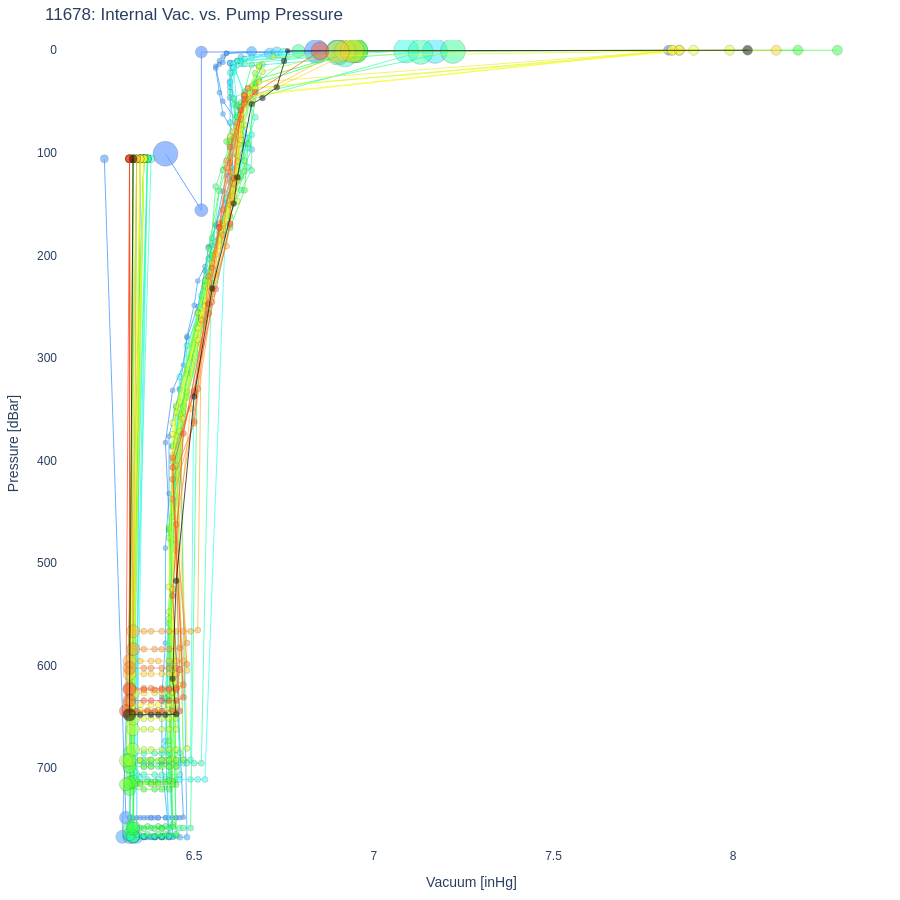Click the 500 tick label on pressure axis
Viewport: 900px width, 900px height.
(47, 563)
